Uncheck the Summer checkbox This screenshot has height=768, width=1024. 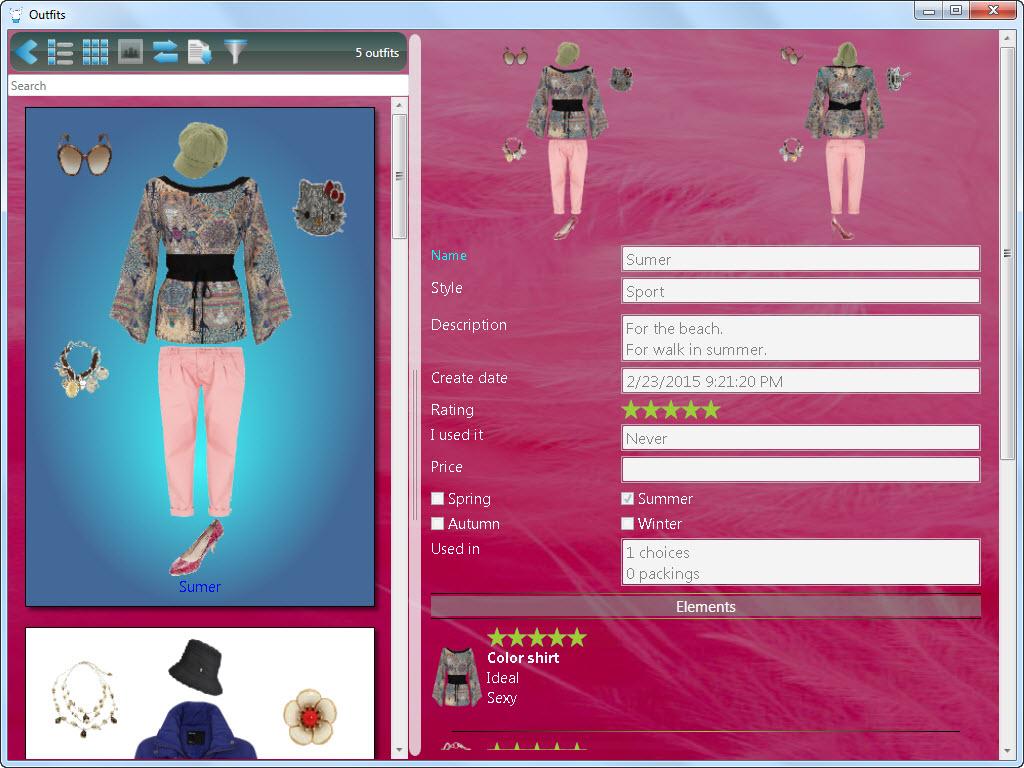628,498
